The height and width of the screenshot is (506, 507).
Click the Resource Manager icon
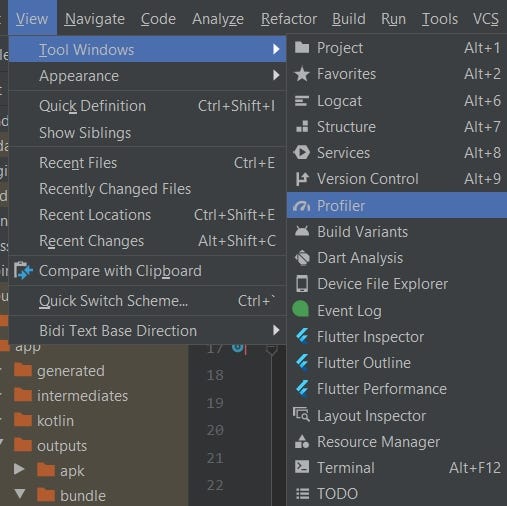pyautogui.click(x=302, y=441)
